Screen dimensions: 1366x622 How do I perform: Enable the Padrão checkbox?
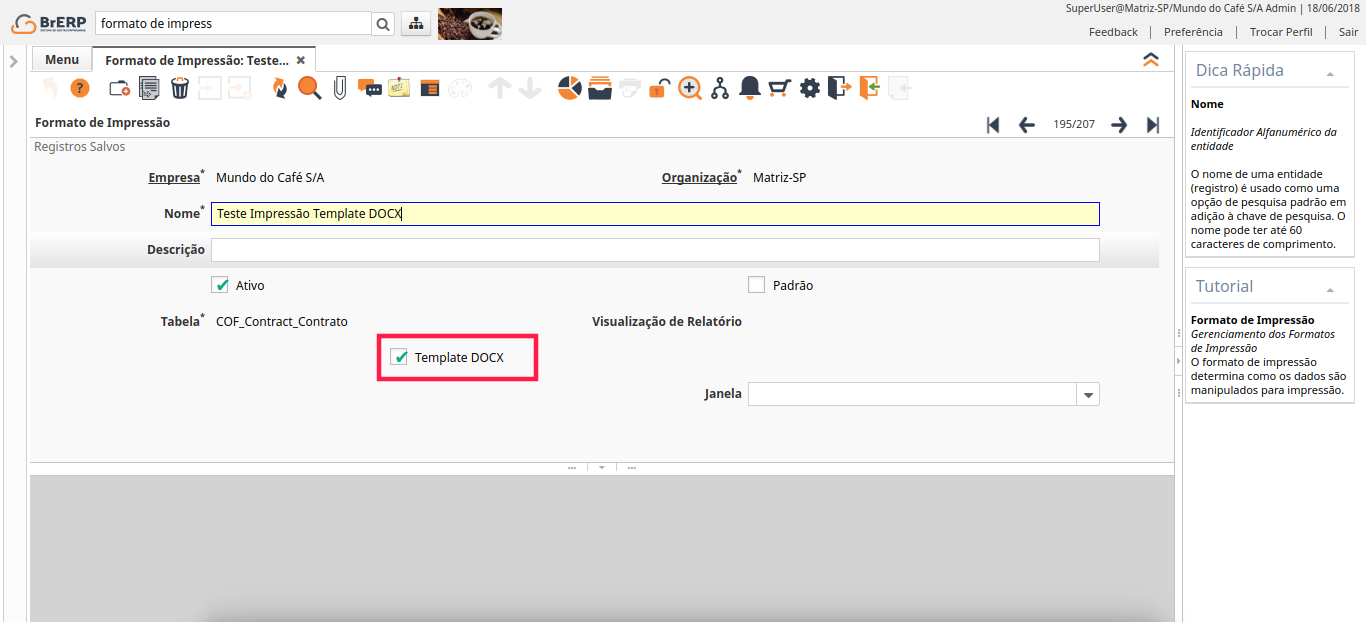coord(756,285)
